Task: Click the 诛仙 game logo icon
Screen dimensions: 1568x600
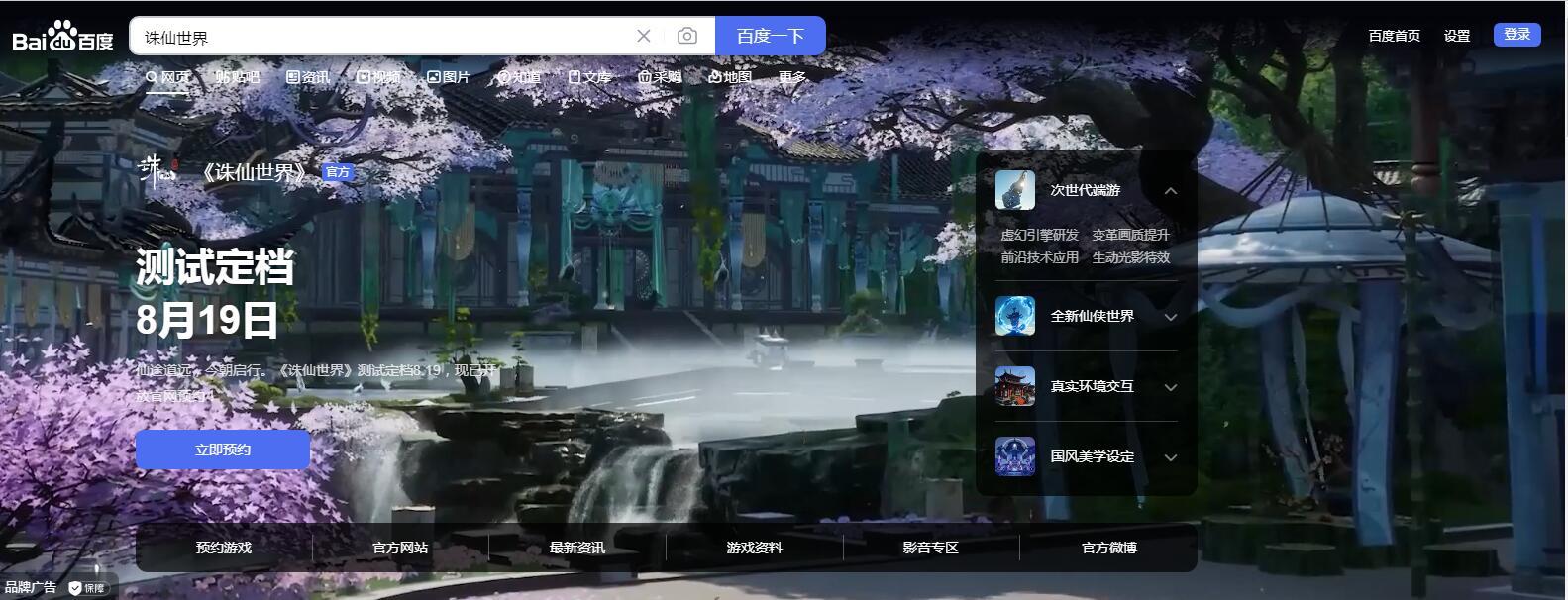Action: 157,170
